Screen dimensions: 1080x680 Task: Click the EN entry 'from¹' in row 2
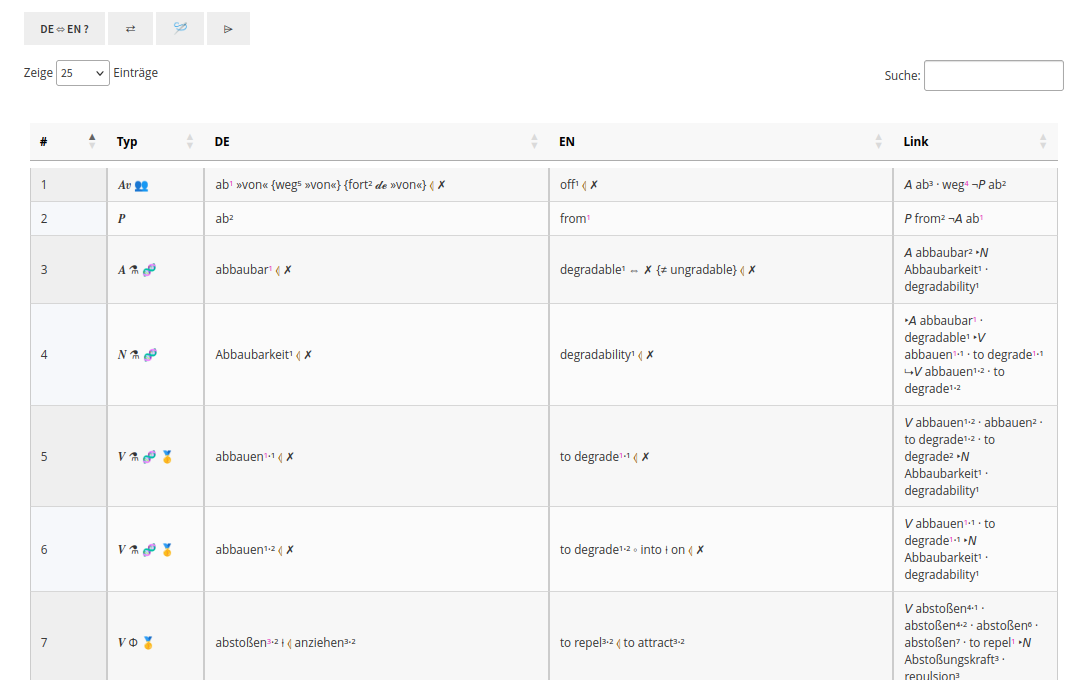pos(575,218)
